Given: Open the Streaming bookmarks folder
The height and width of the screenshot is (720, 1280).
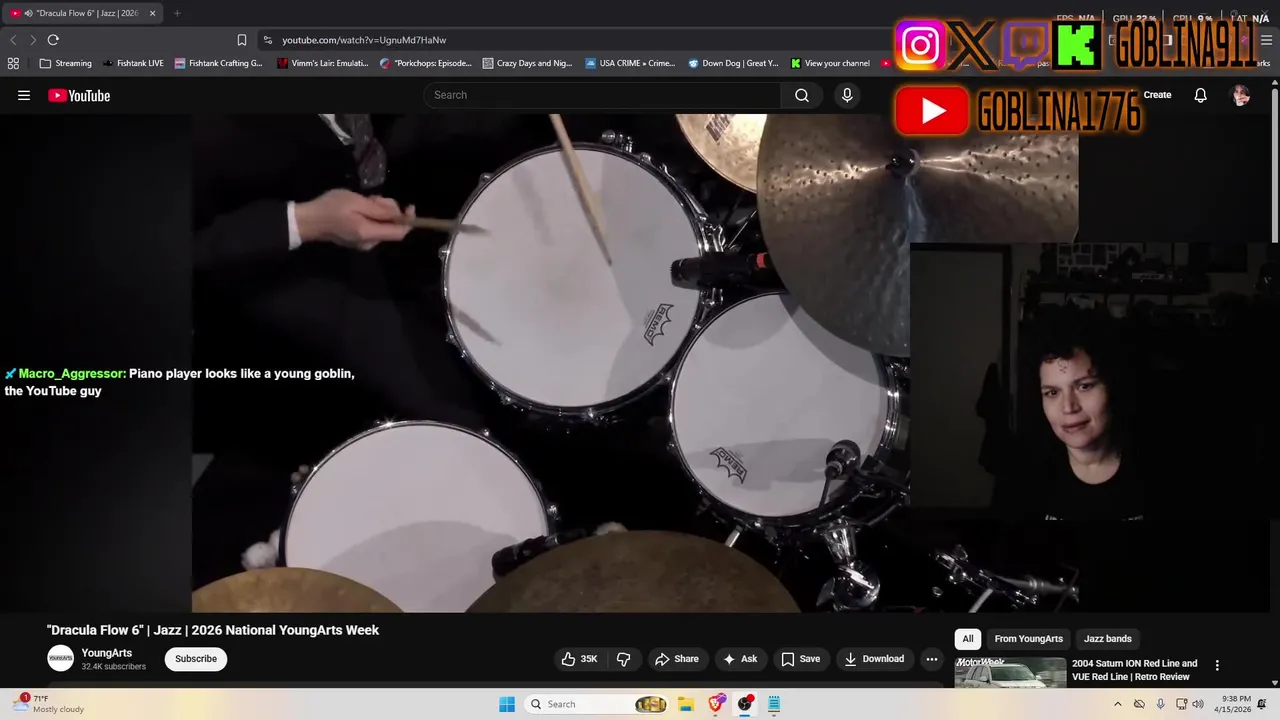Looking at the screenshot, I should click(65, 63).
